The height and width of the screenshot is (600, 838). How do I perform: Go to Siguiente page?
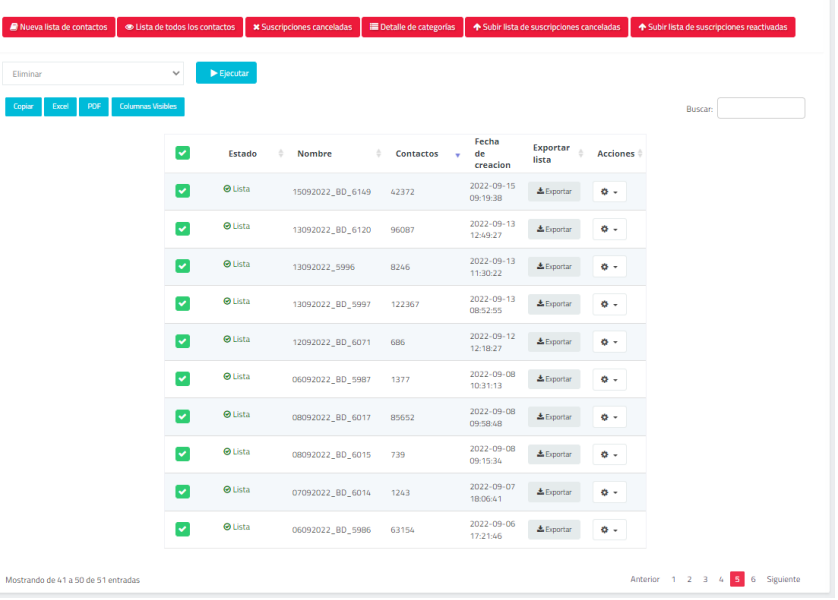[783, 579]
